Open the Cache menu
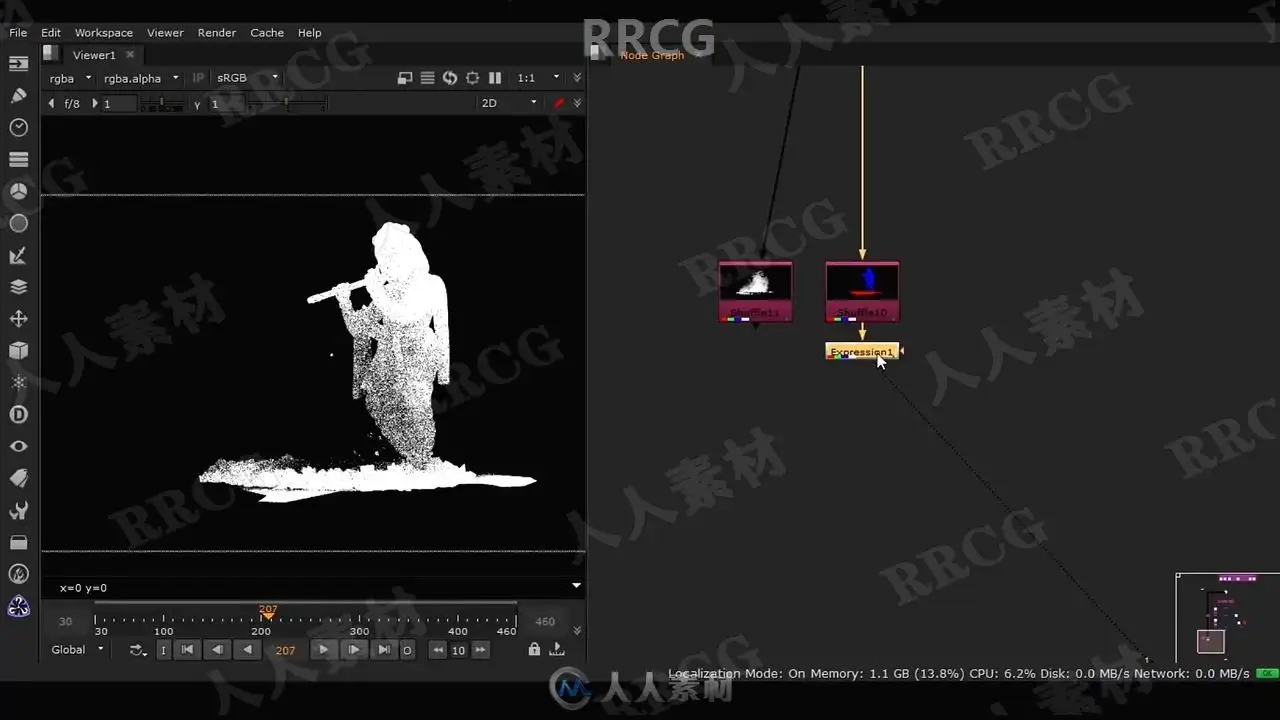The image size is (1280, 720). [x=267, y=33]
